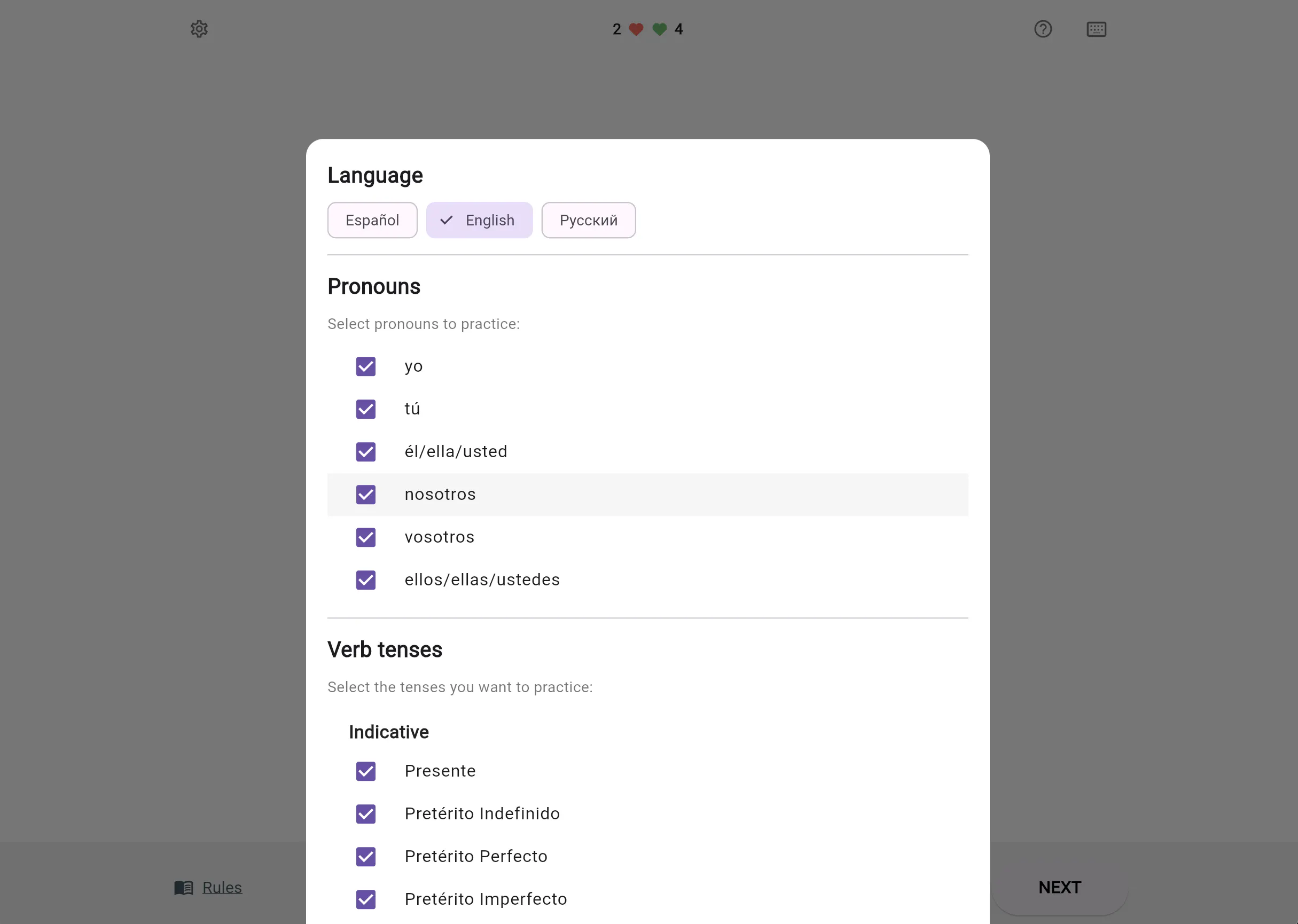Click the 'Pretérito Perfecto' label
The width and height of the screenshot is (1298, 924).
(476, 856)
